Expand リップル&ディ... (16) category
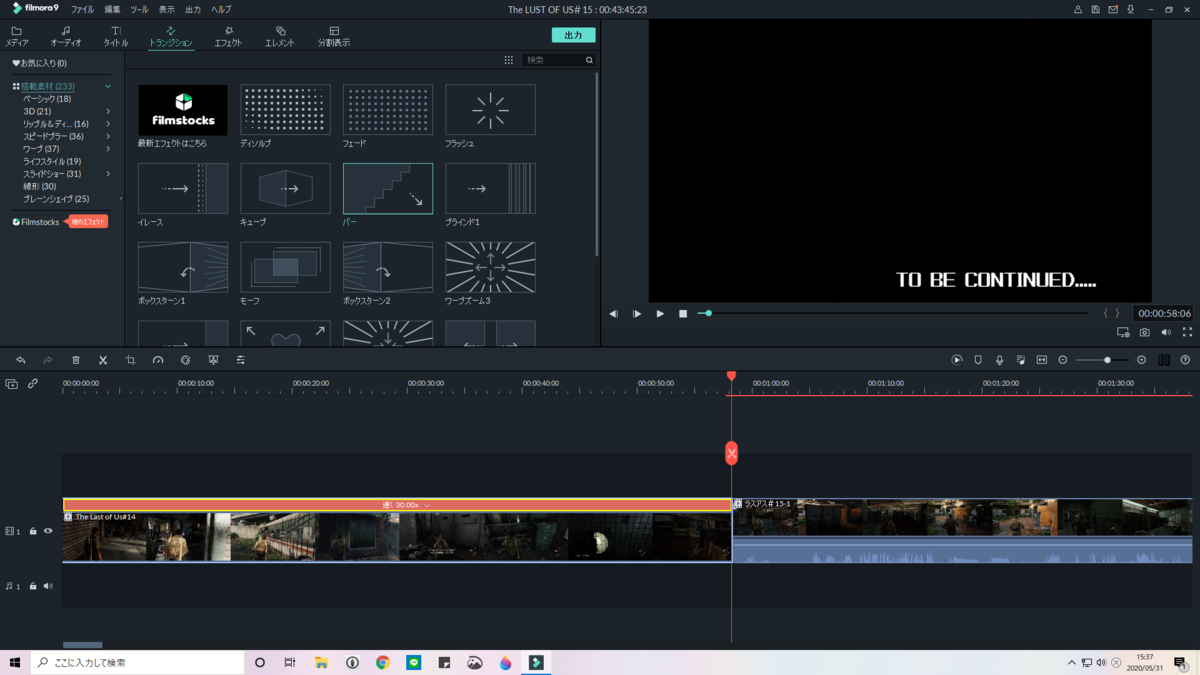 tap(108, 124)
